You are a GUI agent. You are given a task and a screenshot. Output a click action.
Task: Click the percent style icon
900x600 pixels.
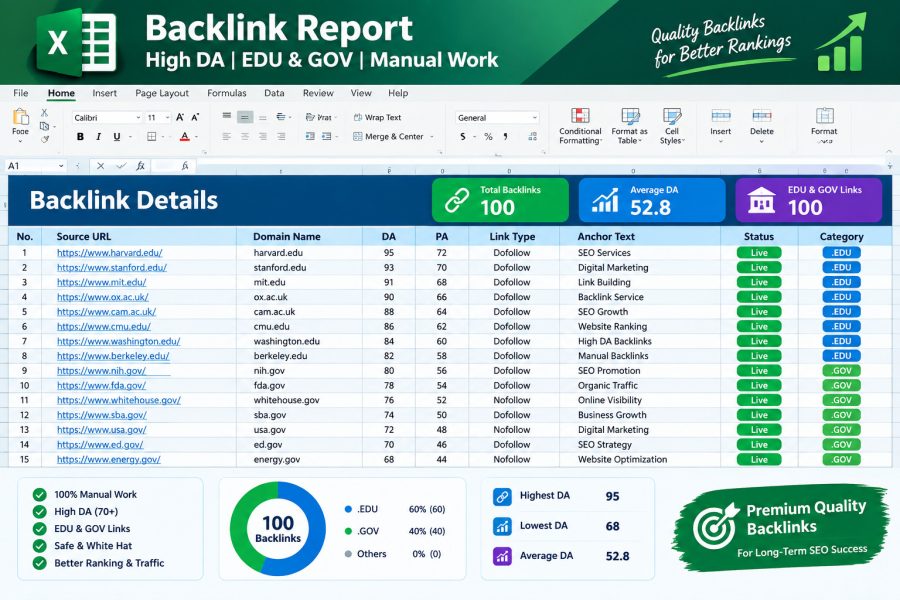click(x=488, y=137)
